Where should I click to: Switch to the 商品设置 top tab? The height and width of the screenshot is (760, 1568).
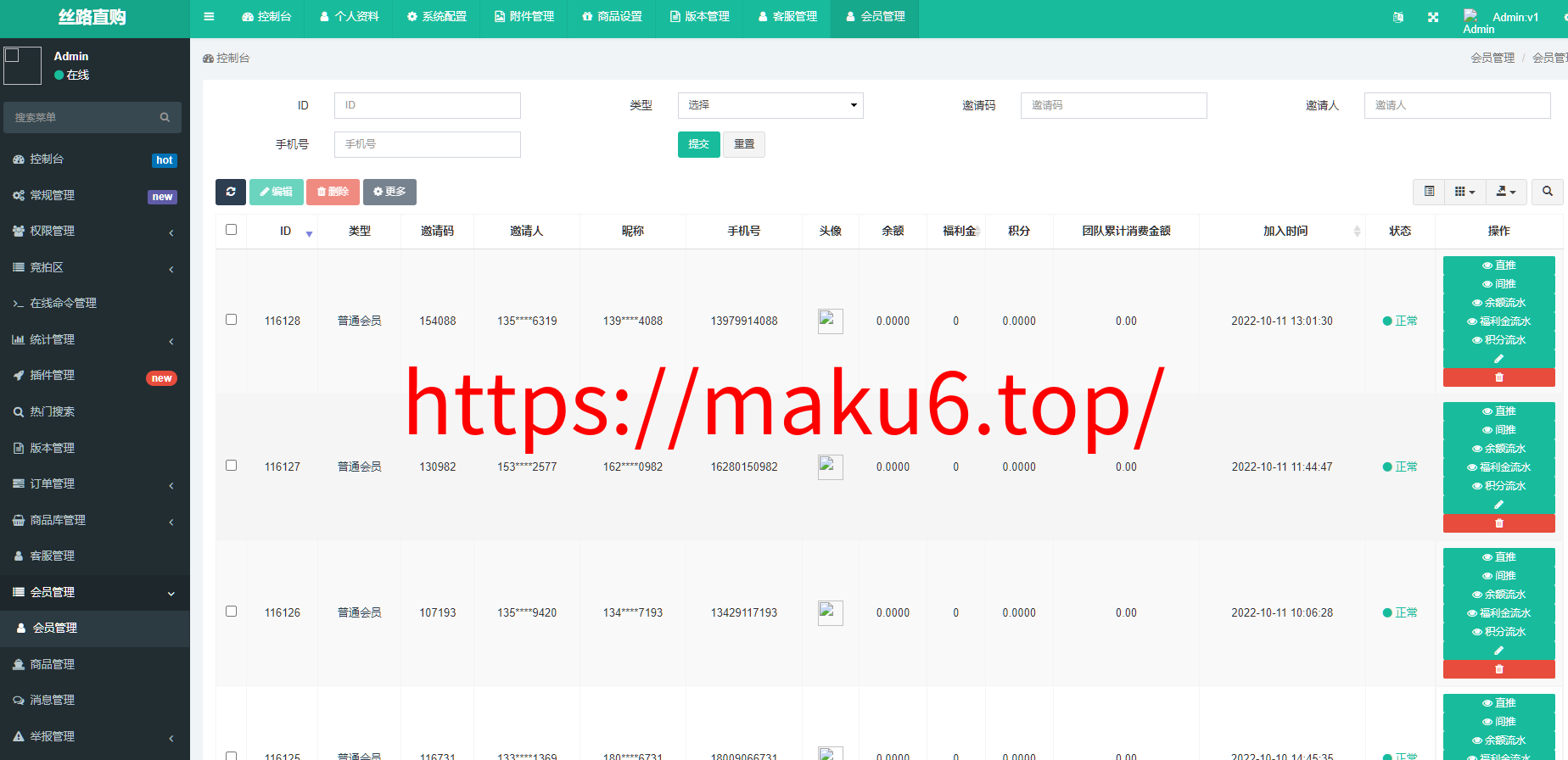612,17
